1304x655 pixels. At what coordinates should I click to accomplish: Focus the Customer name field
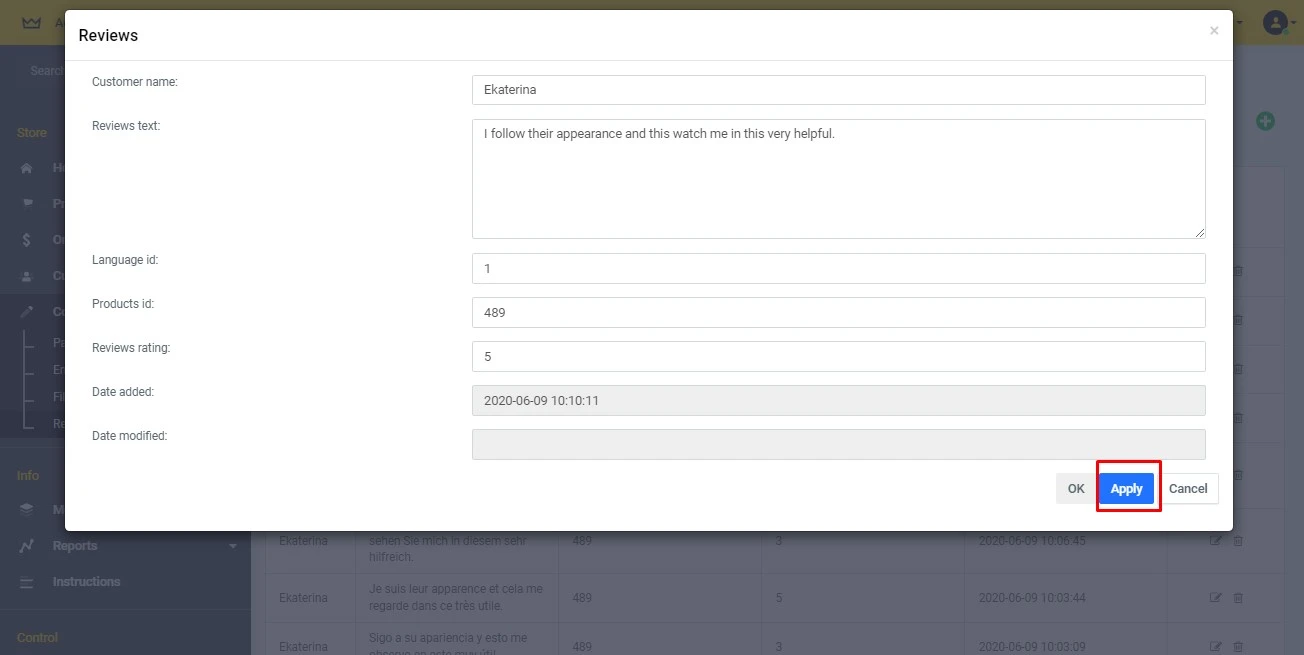point(838,90)
